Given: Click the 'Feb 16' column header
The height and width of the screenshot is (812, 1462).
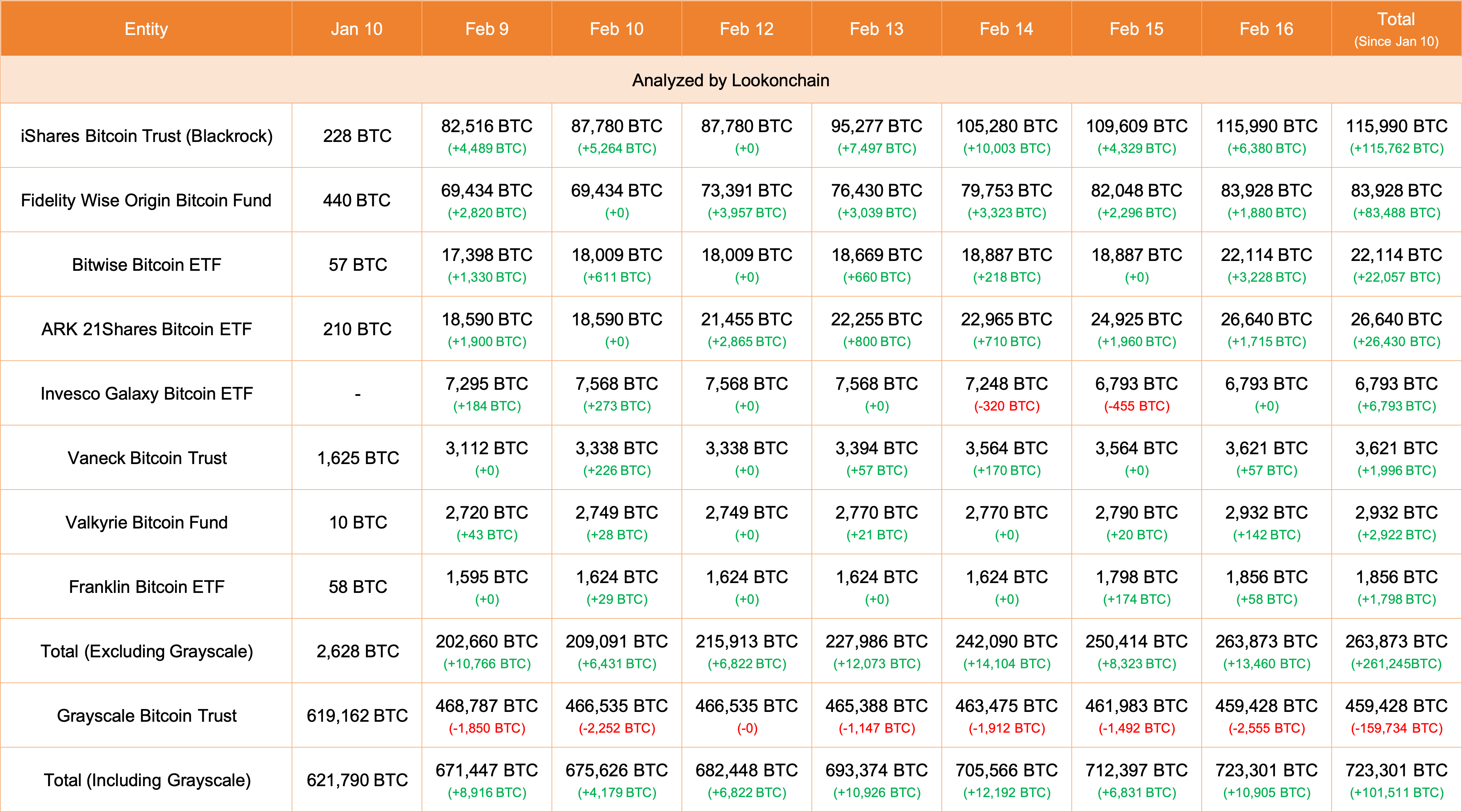Looking at the screenshot, I should point(1267,29).
